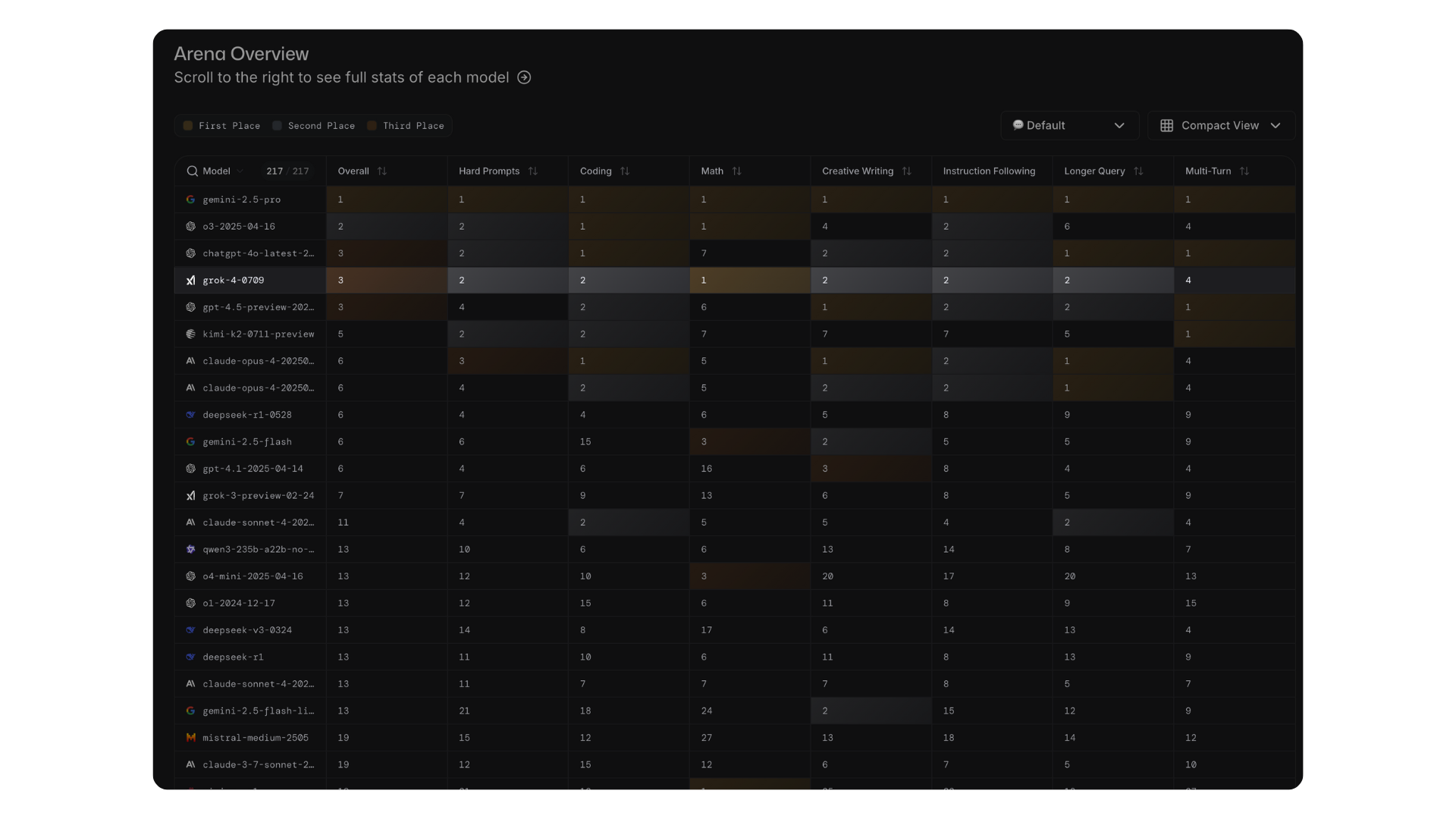Open the Compact View dropdown
The height and width of the screenshot is (819, 1456).
pyautogui.click(x=1221, y=126)
